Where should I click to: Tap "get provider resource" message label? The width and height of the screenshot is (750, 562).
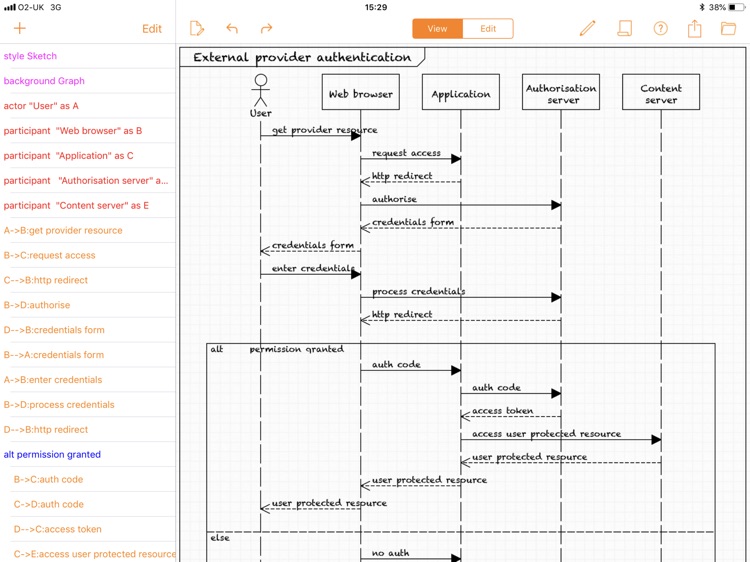pyautogui.click(x=324, y=130)
